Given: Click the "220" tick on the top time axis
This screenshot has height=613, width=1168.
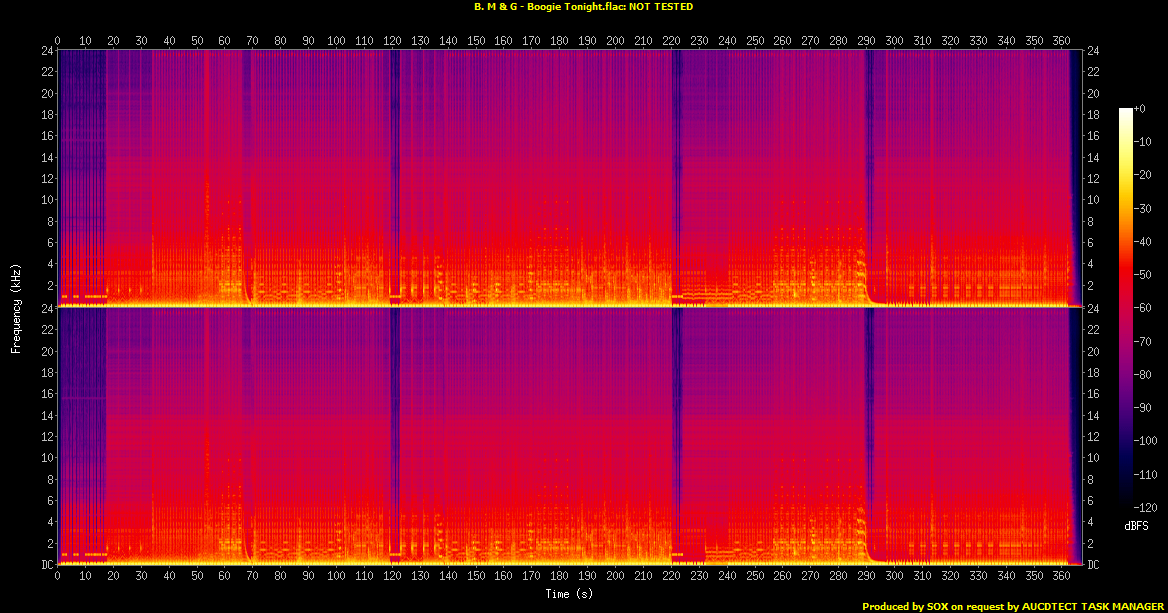Looking at the screenshot, I should (x=671, y=41).
